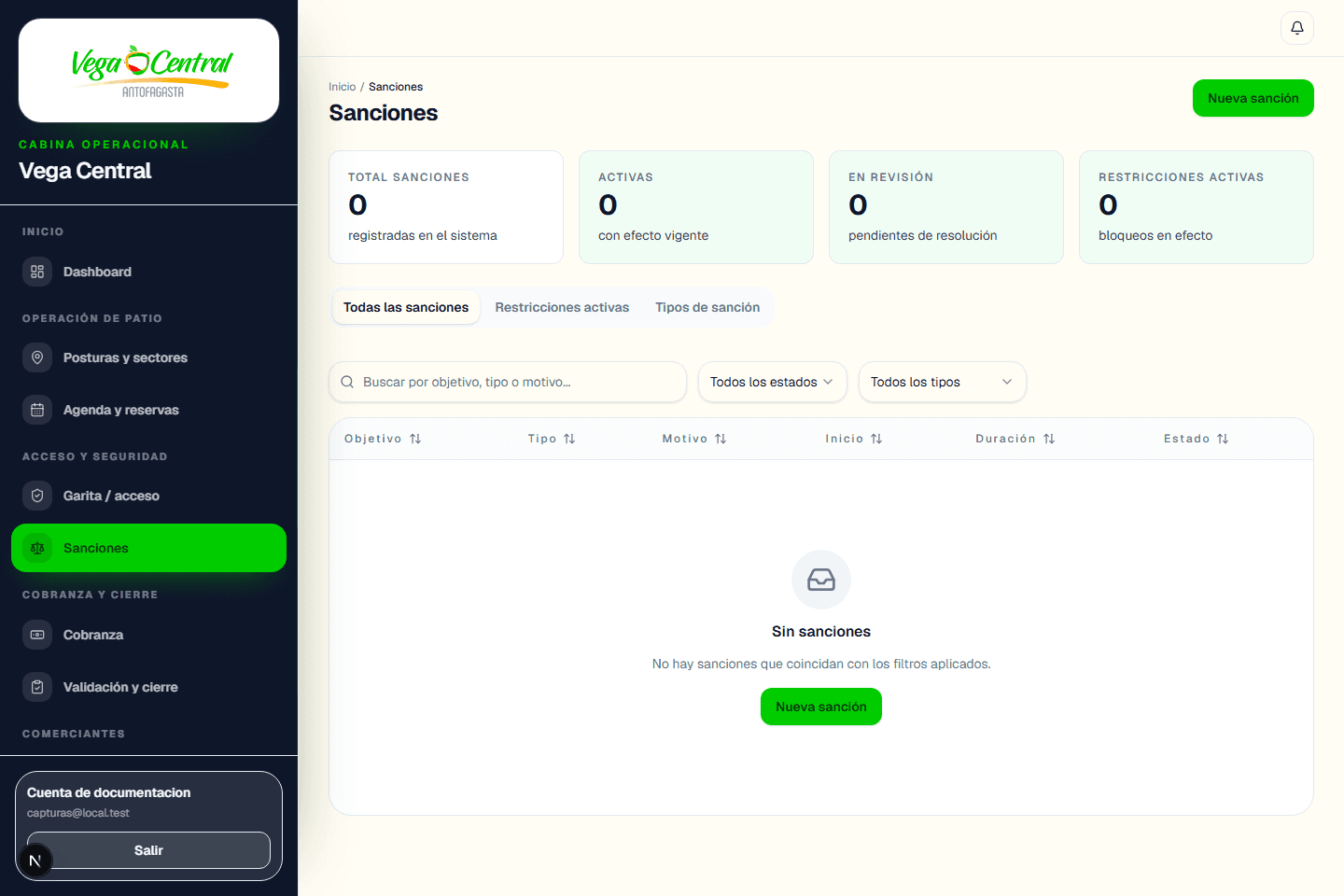
Task: Click the search magnifier icon
Action: (347, 382)
